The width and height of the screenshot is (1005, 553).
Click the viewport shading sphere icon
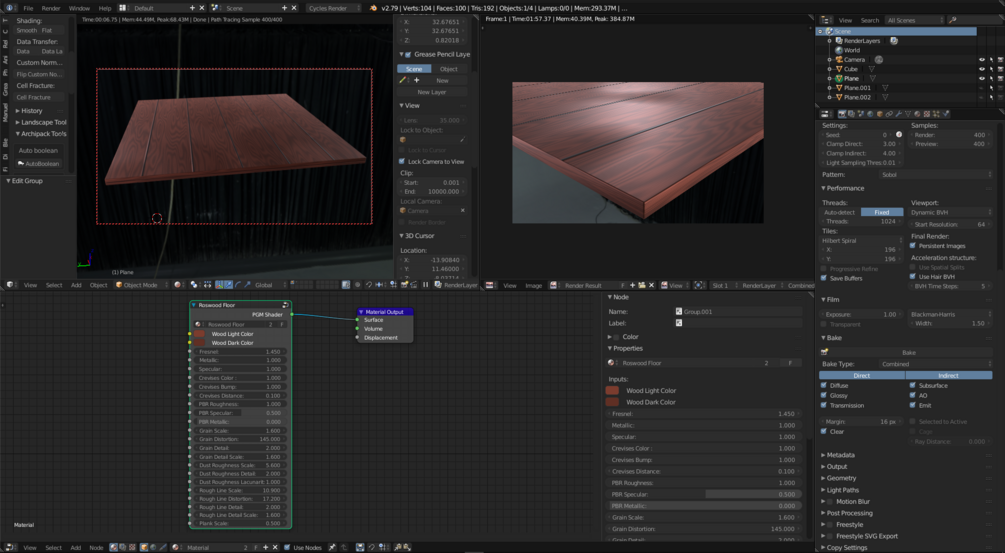(178, 285)
